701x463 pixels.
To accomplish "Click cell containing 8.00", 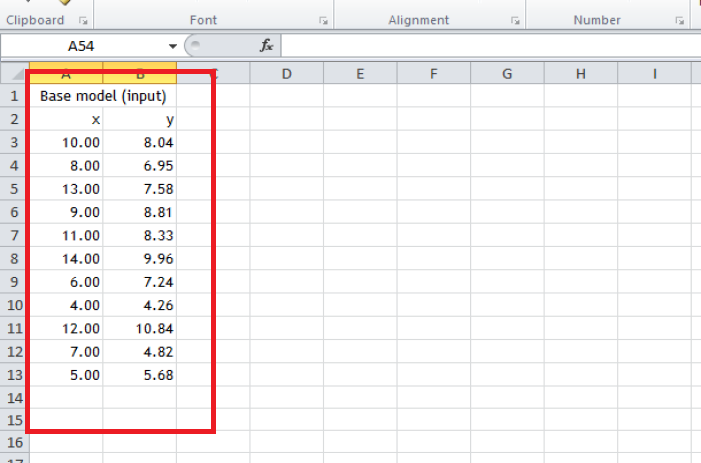I will pos(66,165).
